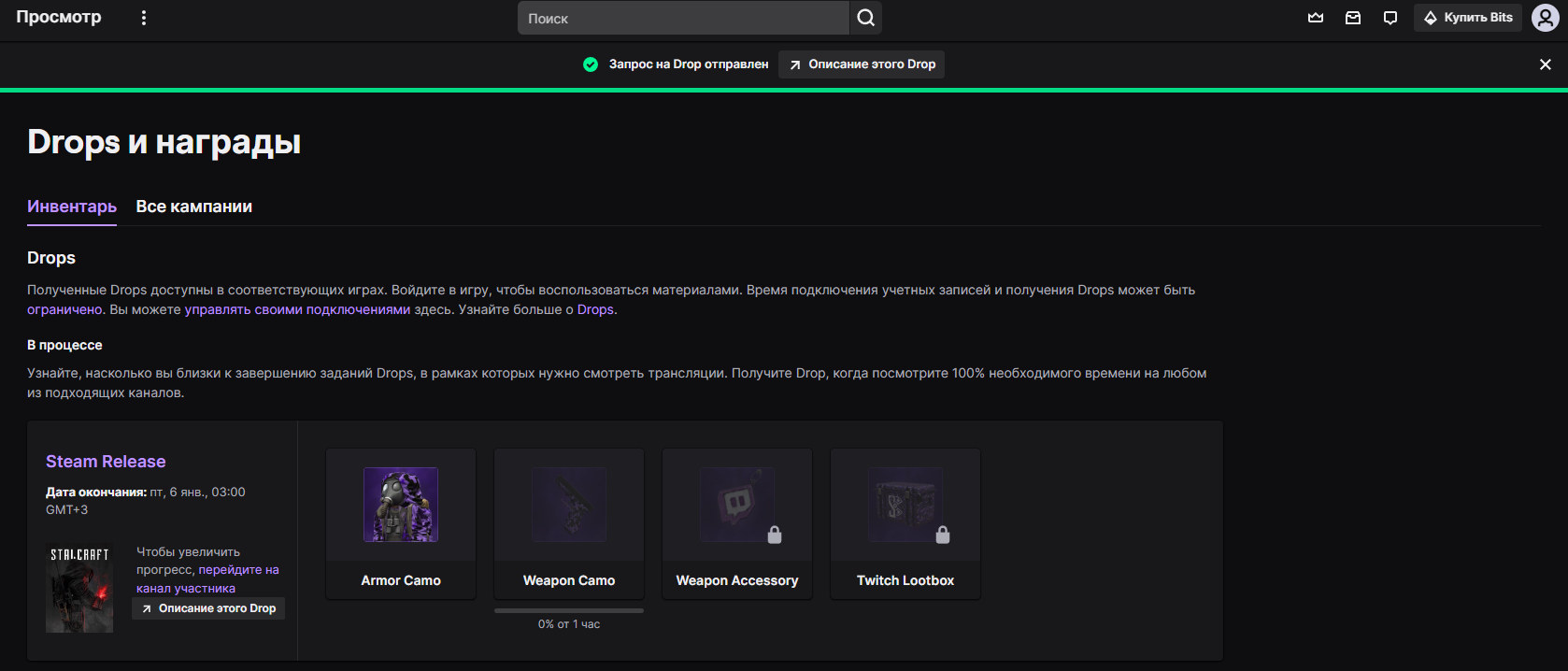1568x671 pixels.
Task: Click the 'Запрос на Drop отправлен' message
Action: 689,64
